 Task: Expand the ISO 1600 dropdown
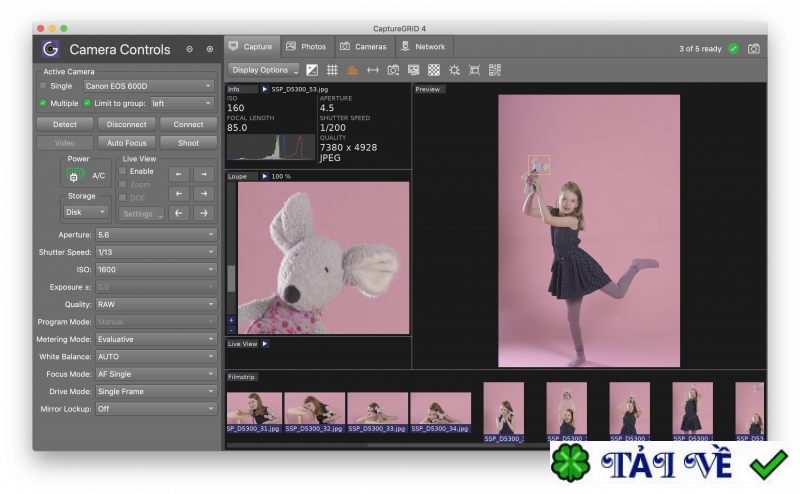click(155, 269)
